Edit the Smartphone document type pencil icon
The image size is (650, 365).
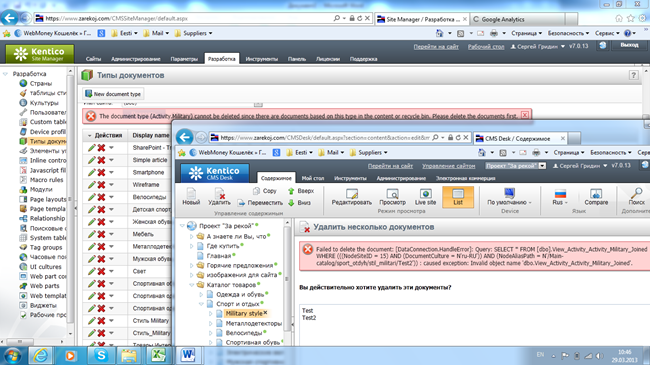92,173
